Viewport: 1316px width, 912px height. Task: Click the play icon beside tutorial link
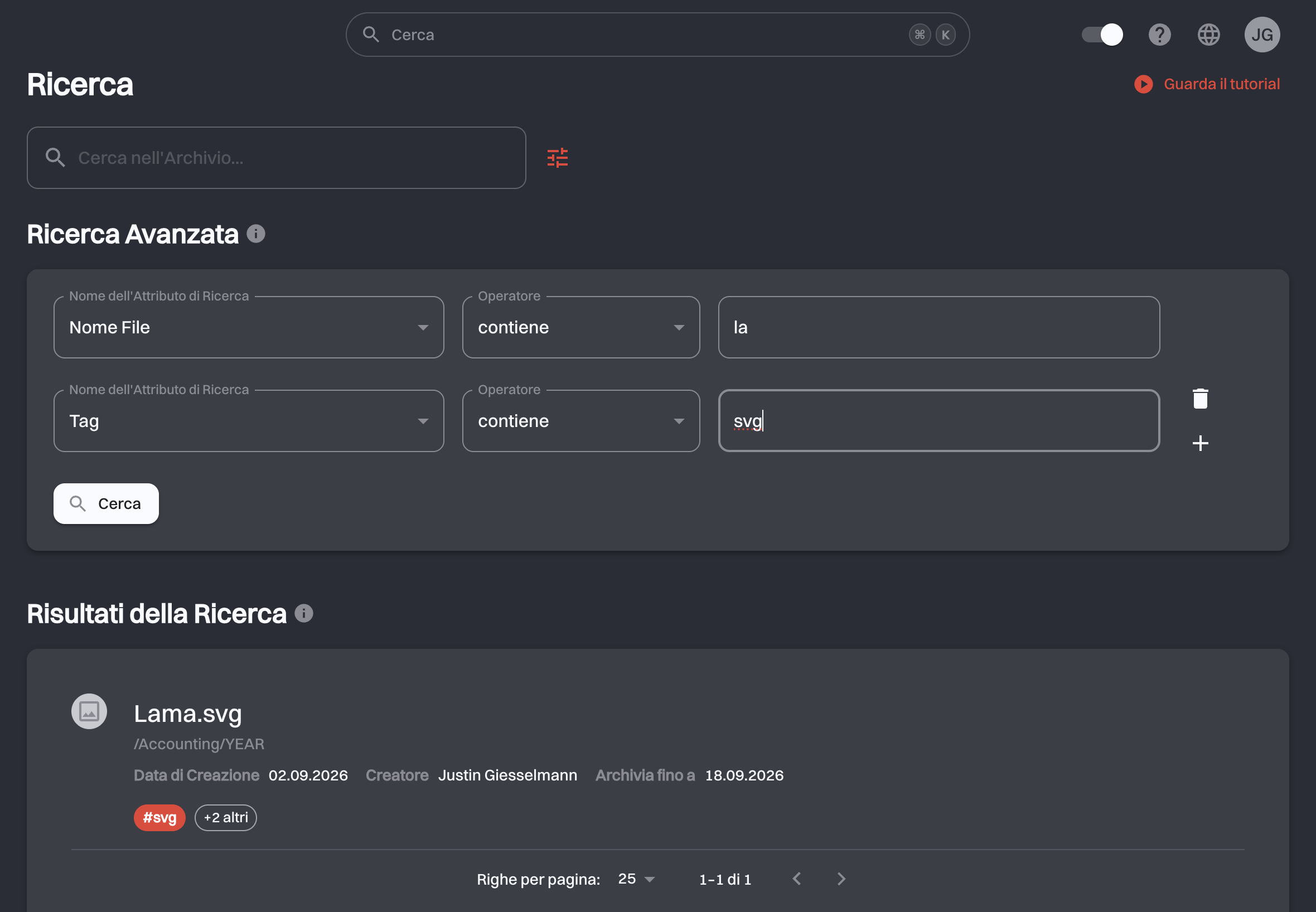pos(1144,84)
